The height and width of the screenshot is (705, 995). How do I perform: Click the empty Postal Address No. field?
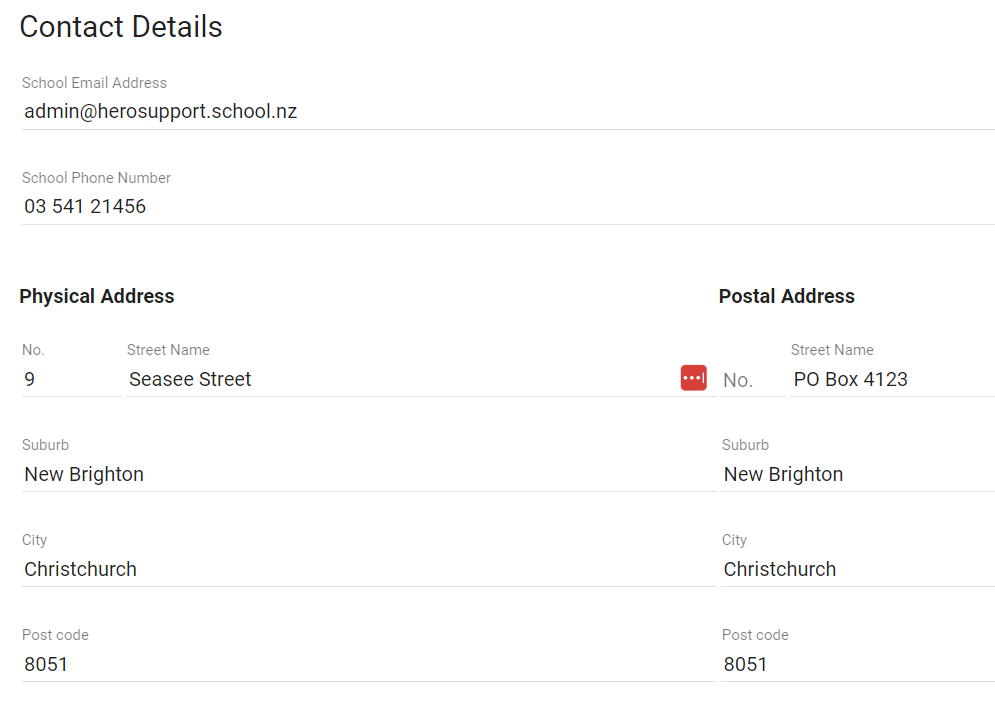coord(752,381)
